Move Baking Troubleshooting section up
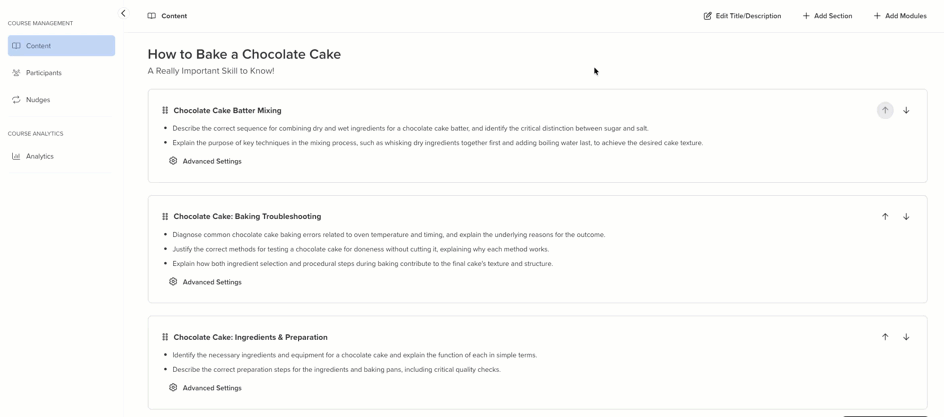Image resolution: width=944 pixels, height=417 pixels. point(885,217)
